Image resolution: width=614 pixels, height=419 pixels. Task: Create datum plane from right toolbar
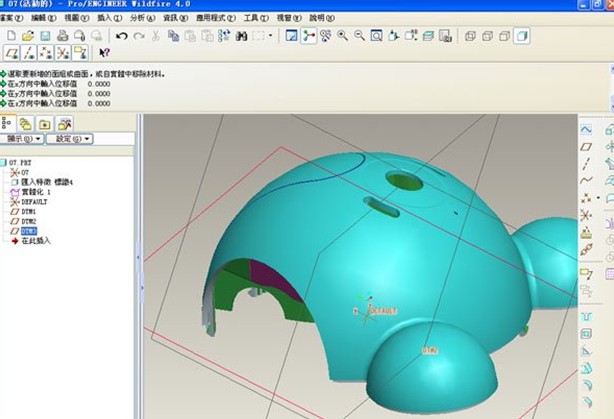(x=586, y=147)
